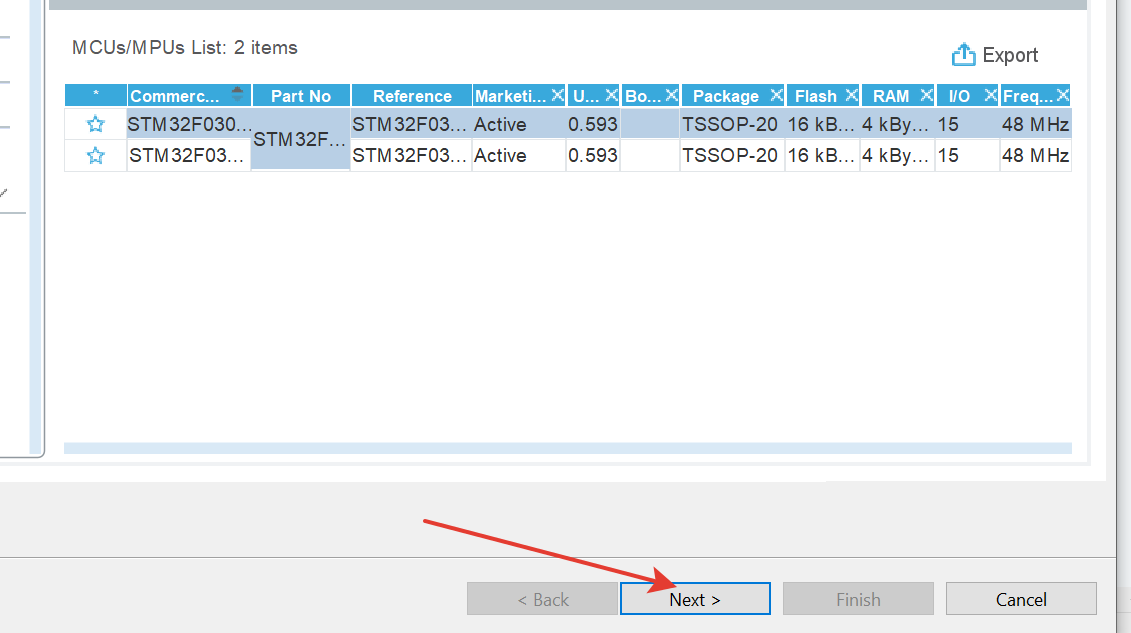This screenshot has width=1131, height=633.
Task: Click 4 kBy… RAM in the highlighted row
Action: 895,124
